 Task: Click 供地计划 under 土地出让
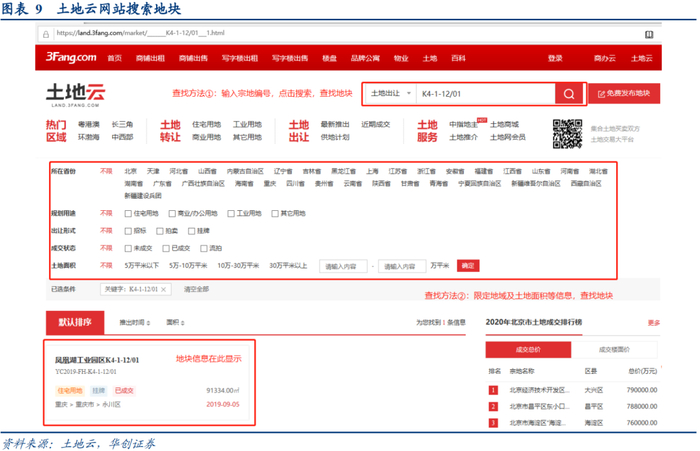tap(335, 137)
